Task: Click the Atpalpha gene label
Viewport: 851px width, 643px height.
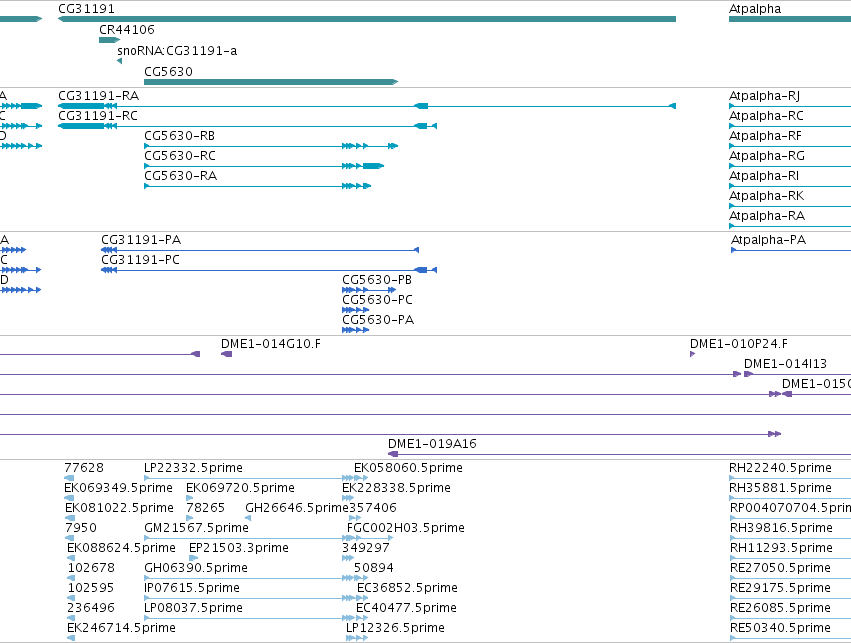Action: 755,9
